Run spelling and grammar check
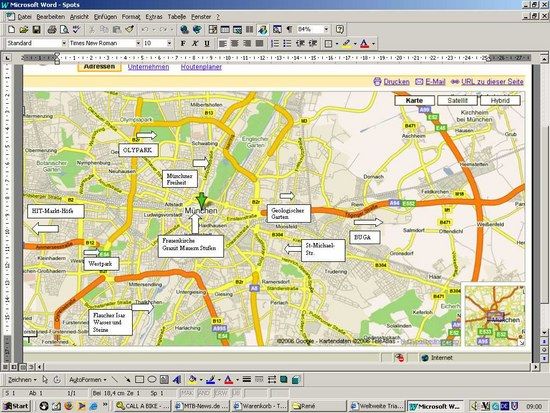550x413 pixels. (76, 29)
